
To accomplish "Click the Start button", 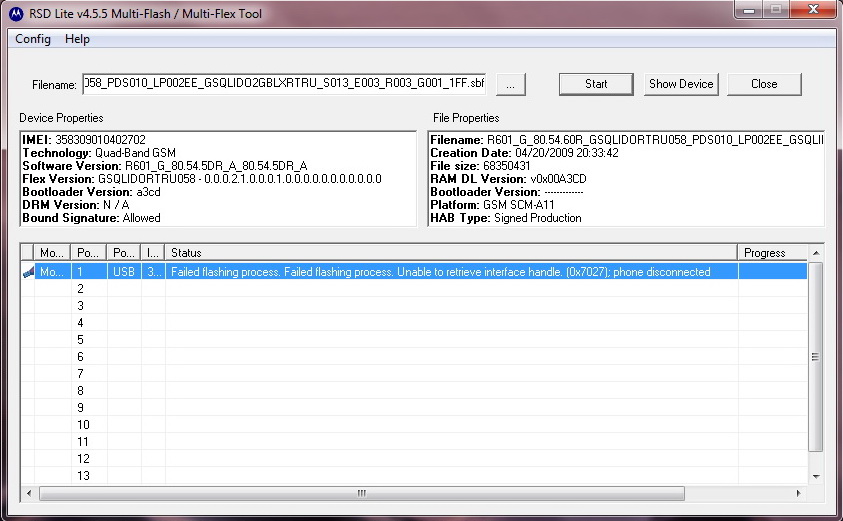I will point(596,84).
